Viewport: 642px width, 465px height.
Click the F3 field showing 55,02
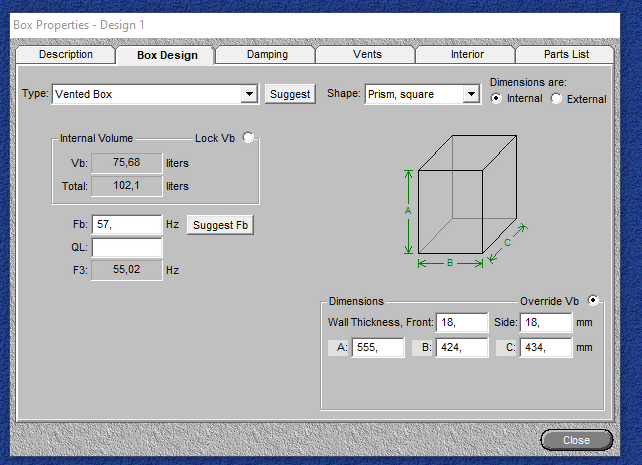click(127, 270)
